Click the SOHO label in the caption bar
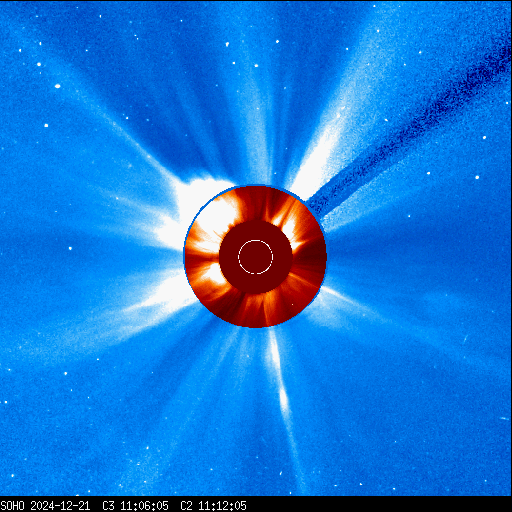Viewport: 512px width, 512px height. coord(12,506)
